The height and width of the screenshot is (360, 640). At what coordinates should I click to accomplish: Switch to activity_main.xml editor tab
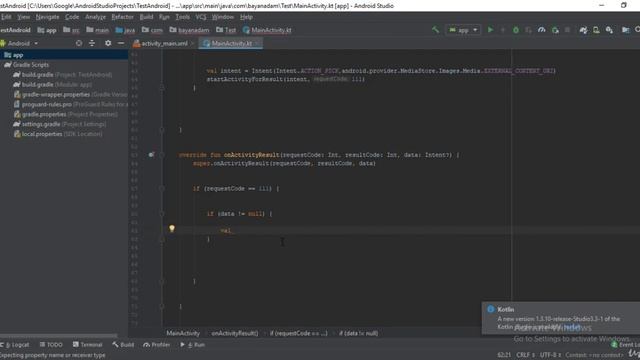[164, 43]
